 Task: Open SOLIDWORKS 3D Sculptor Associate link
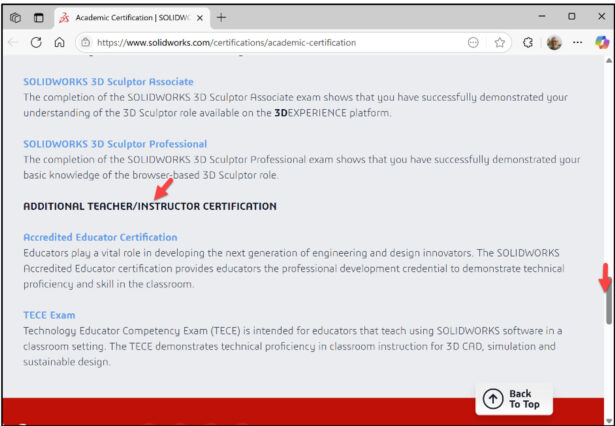pyautogui.click(x=108, y=82)
